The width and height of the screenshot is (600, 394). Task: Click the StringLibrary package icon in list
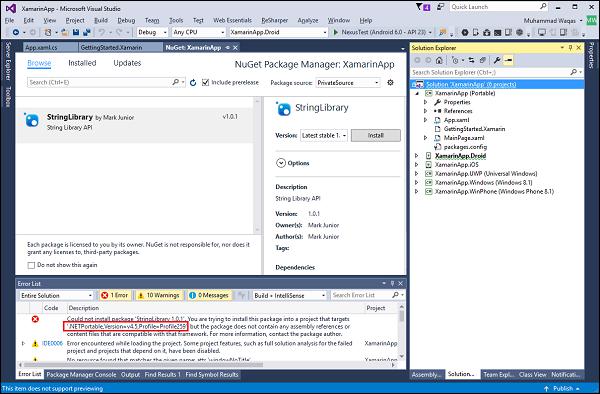coord(31,120)
